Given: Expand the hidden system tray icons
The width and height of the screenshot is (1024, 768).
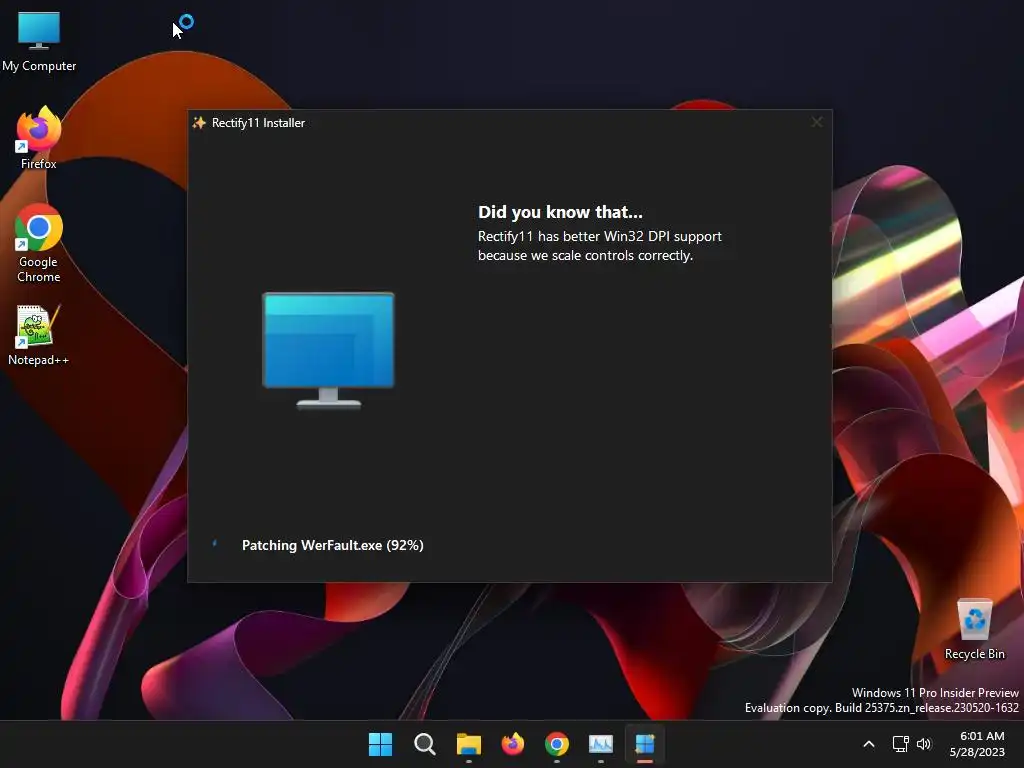Looking at the screenshot, I should tap(869, 744).
